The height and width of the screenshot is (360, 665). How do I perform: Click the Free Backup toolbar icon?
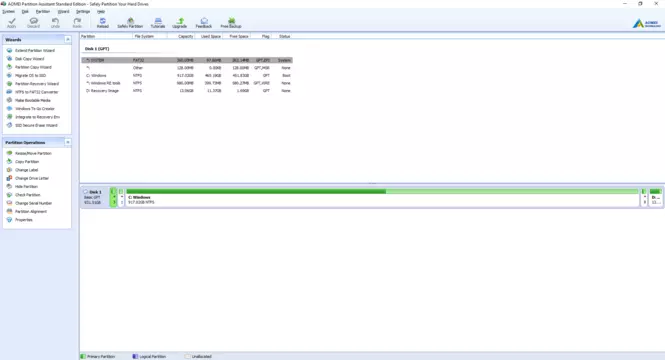(x=231, y=21)
